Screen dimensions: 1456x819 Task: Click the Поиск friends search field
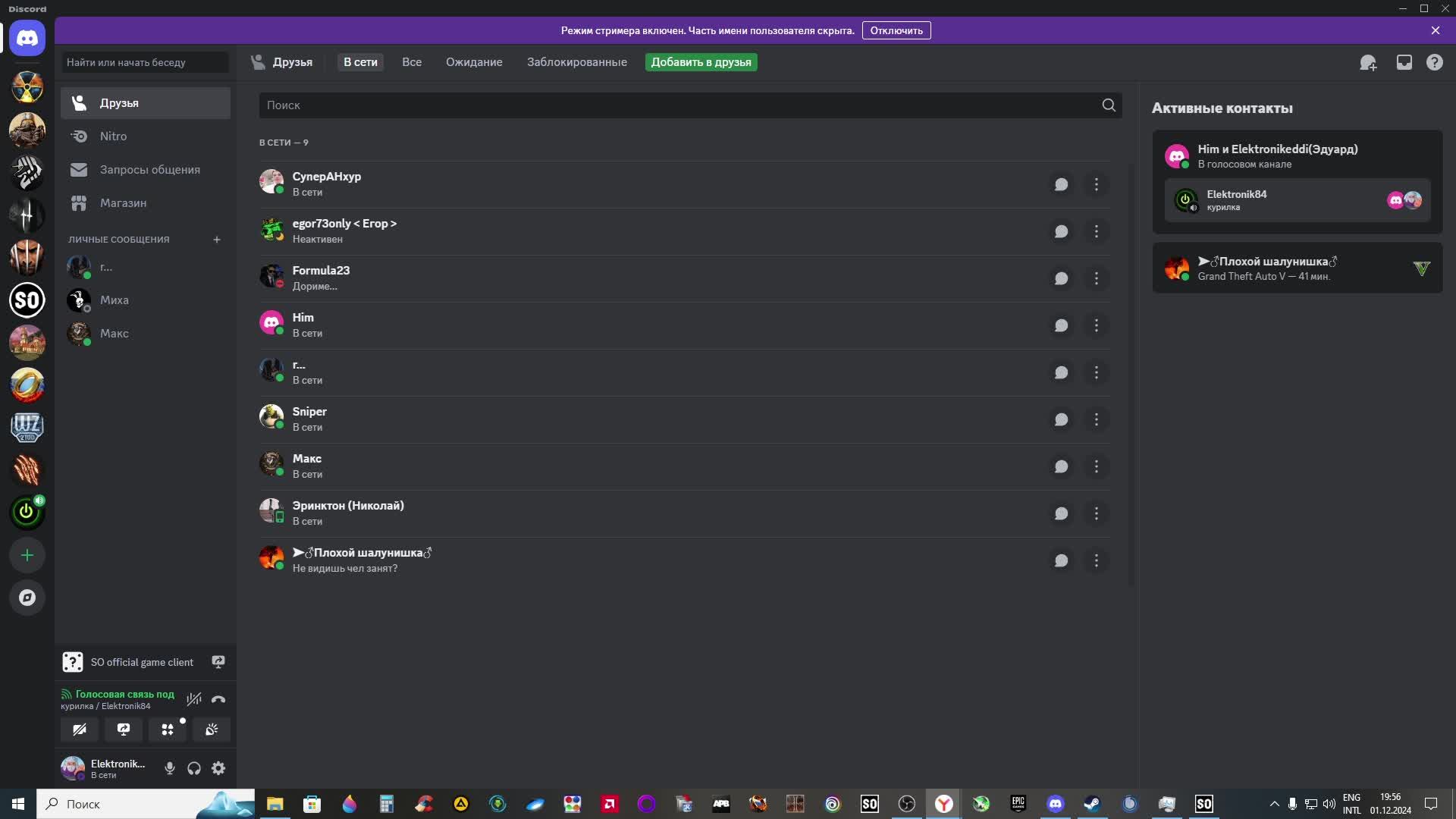pyautogui.click(x=679, y=105)
